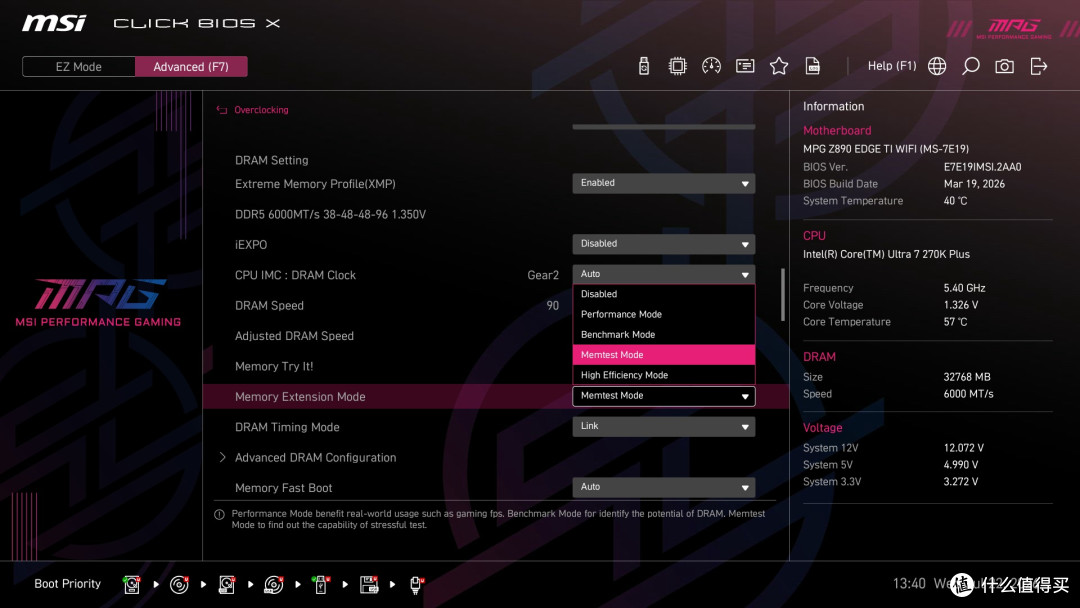The width and height of the screenshot is (1080, 608).
Task: Click the DRAM Setting heading
Action: pyautogui.click(x=271, y=160)
